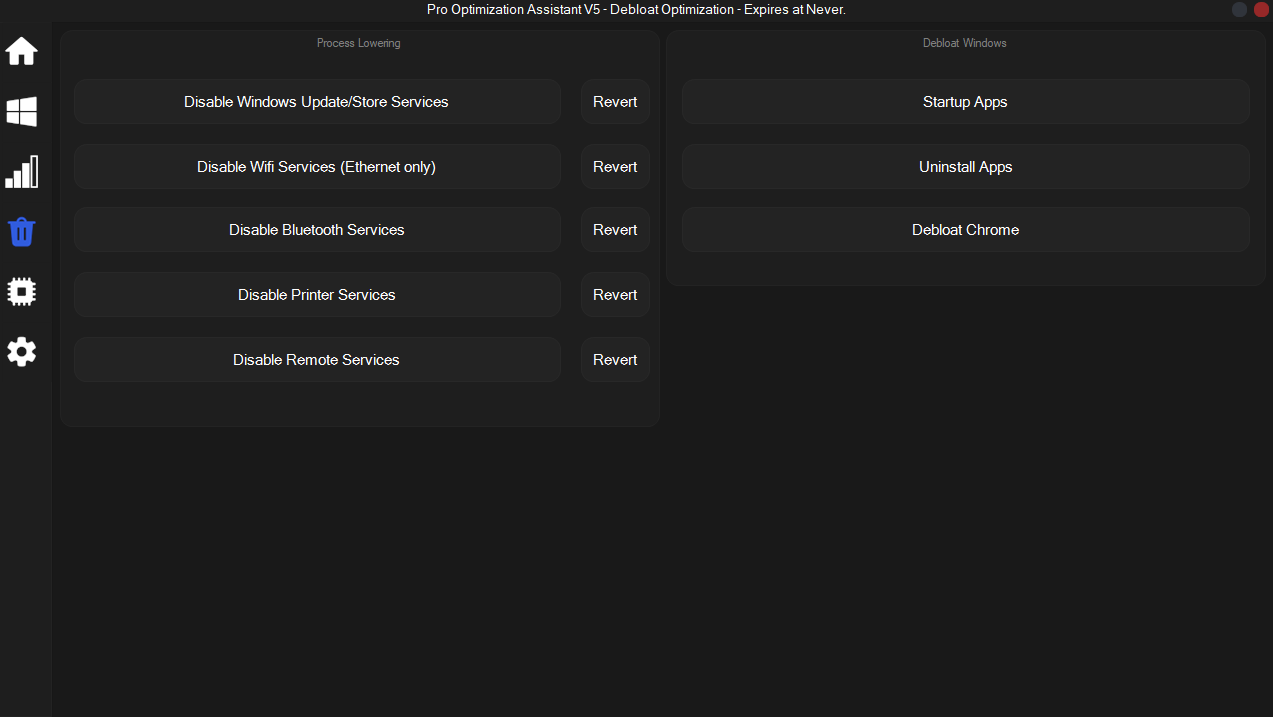Image resolution: width=1273 pixels, height=717 pixels.
Task: Open settings via the gear icon
Action: tap(22, 352)
